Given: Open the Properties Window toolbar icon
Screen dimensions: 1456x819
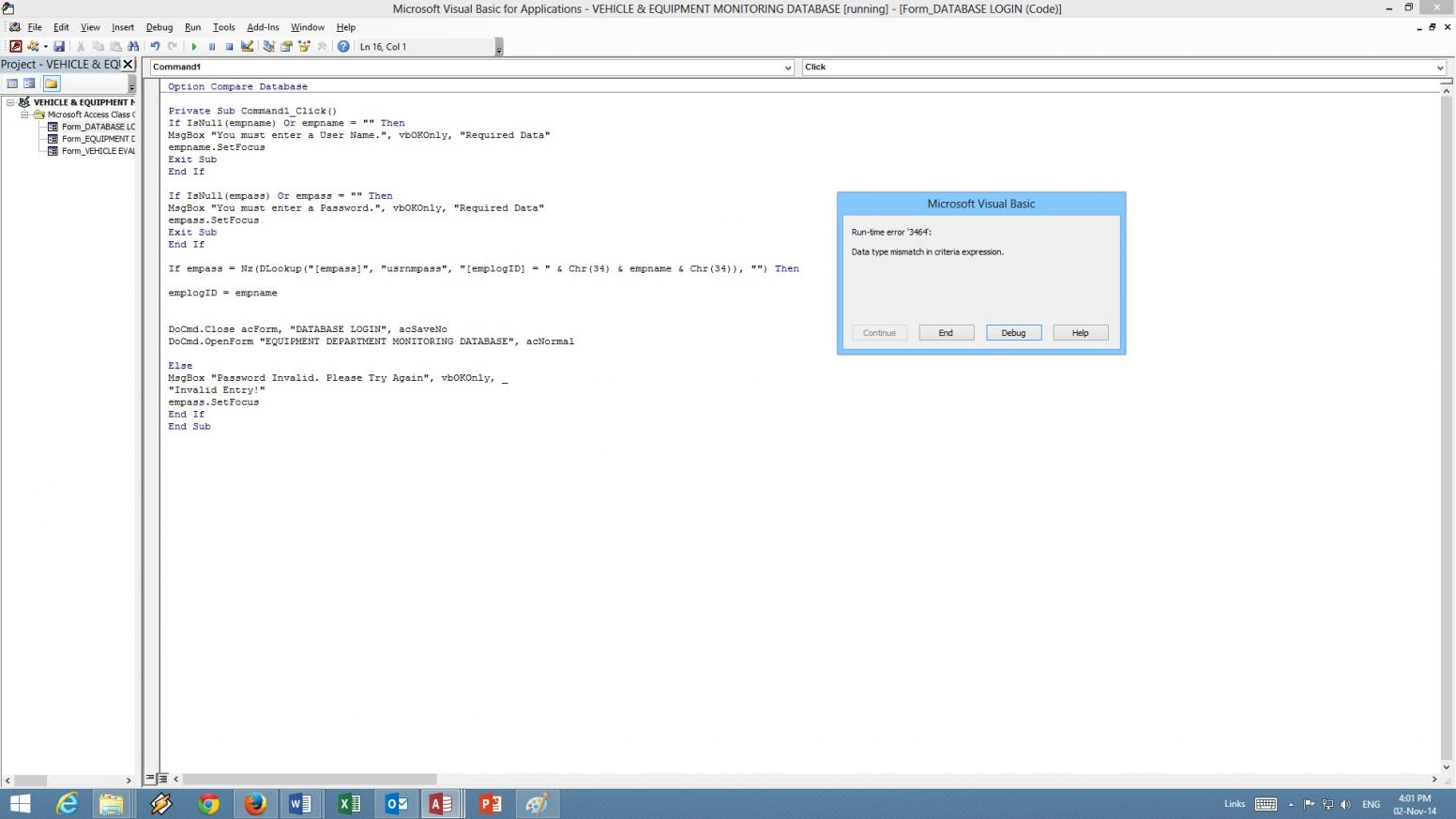Looking at the screenshot, I should point(286,46).
